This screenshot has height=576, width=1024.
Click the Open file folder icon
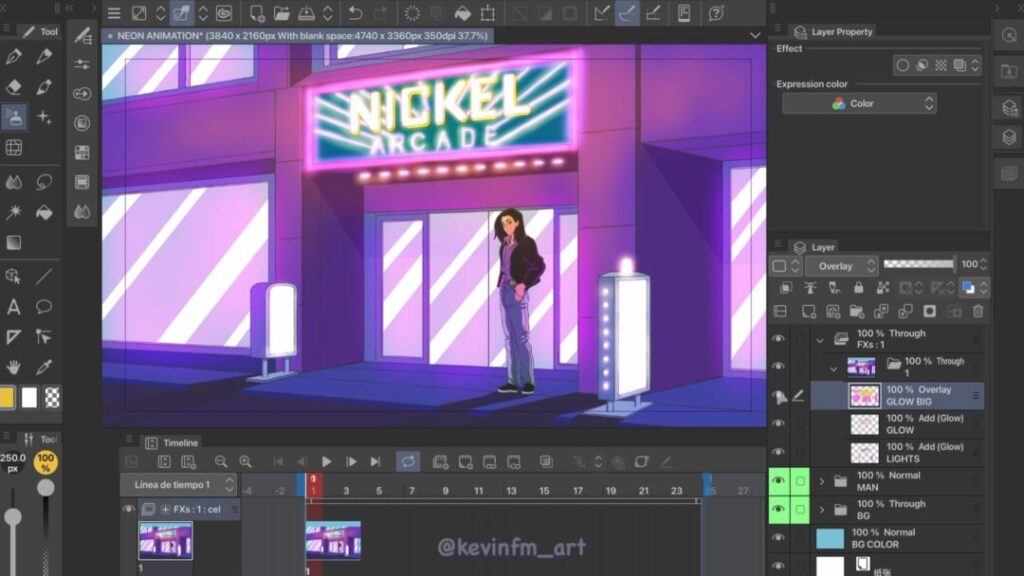click(x=281, y=13)
